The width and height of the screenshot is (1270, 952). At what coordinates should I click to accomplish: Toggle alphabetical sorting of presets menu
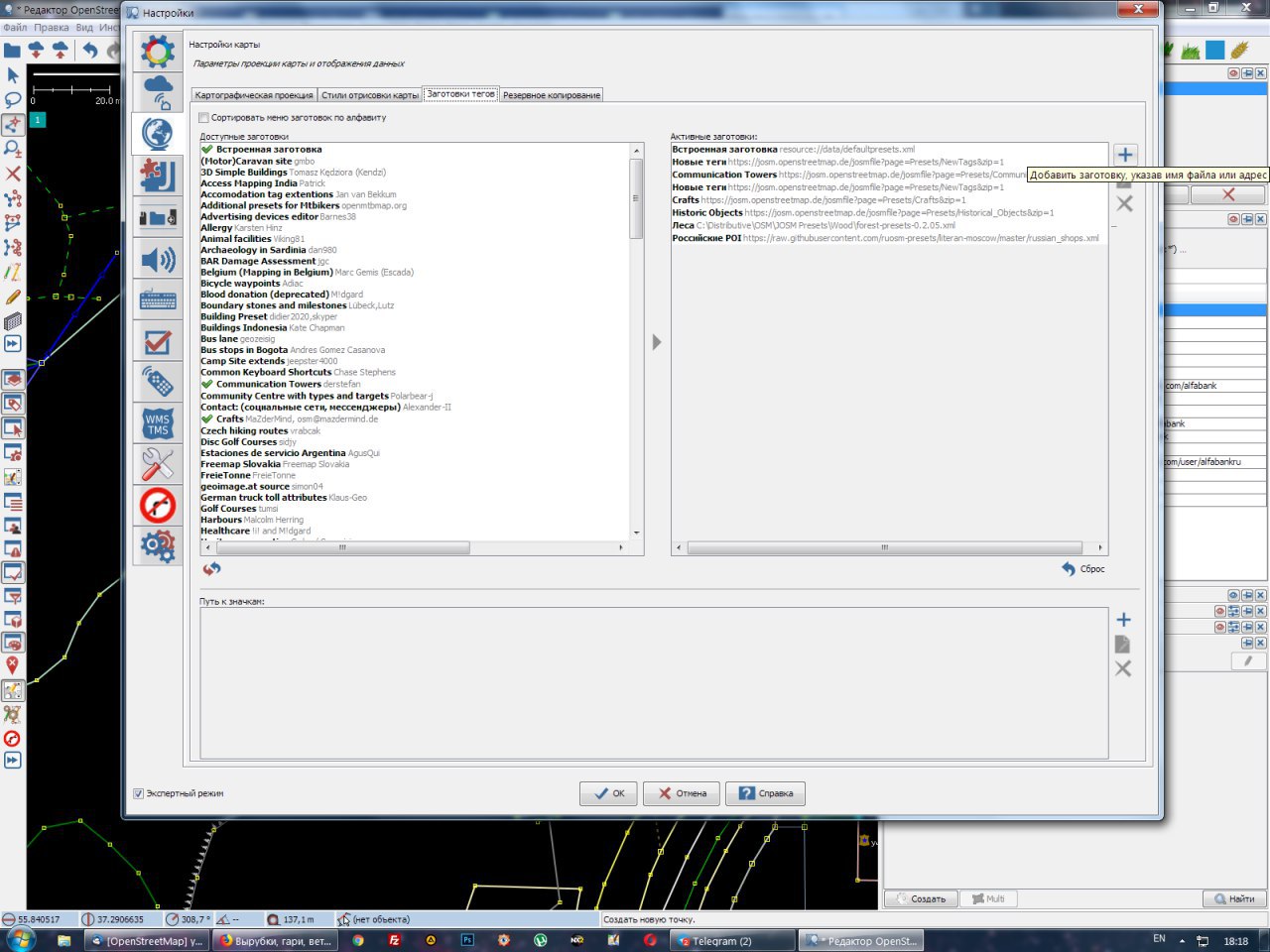204,118
